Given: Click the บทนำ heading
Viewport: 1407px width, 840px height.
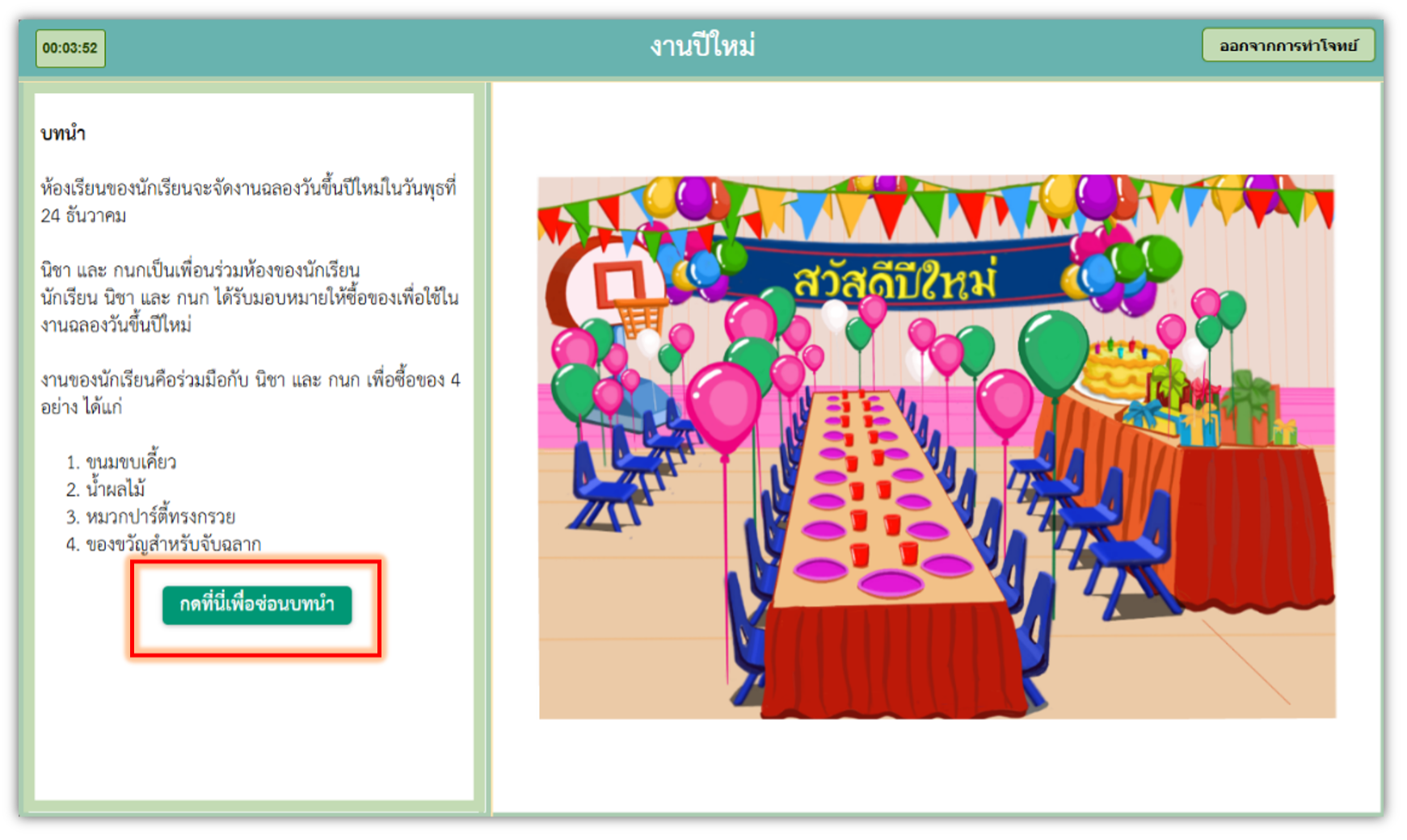Looking at the screenshot, I should tap(63, 134).
